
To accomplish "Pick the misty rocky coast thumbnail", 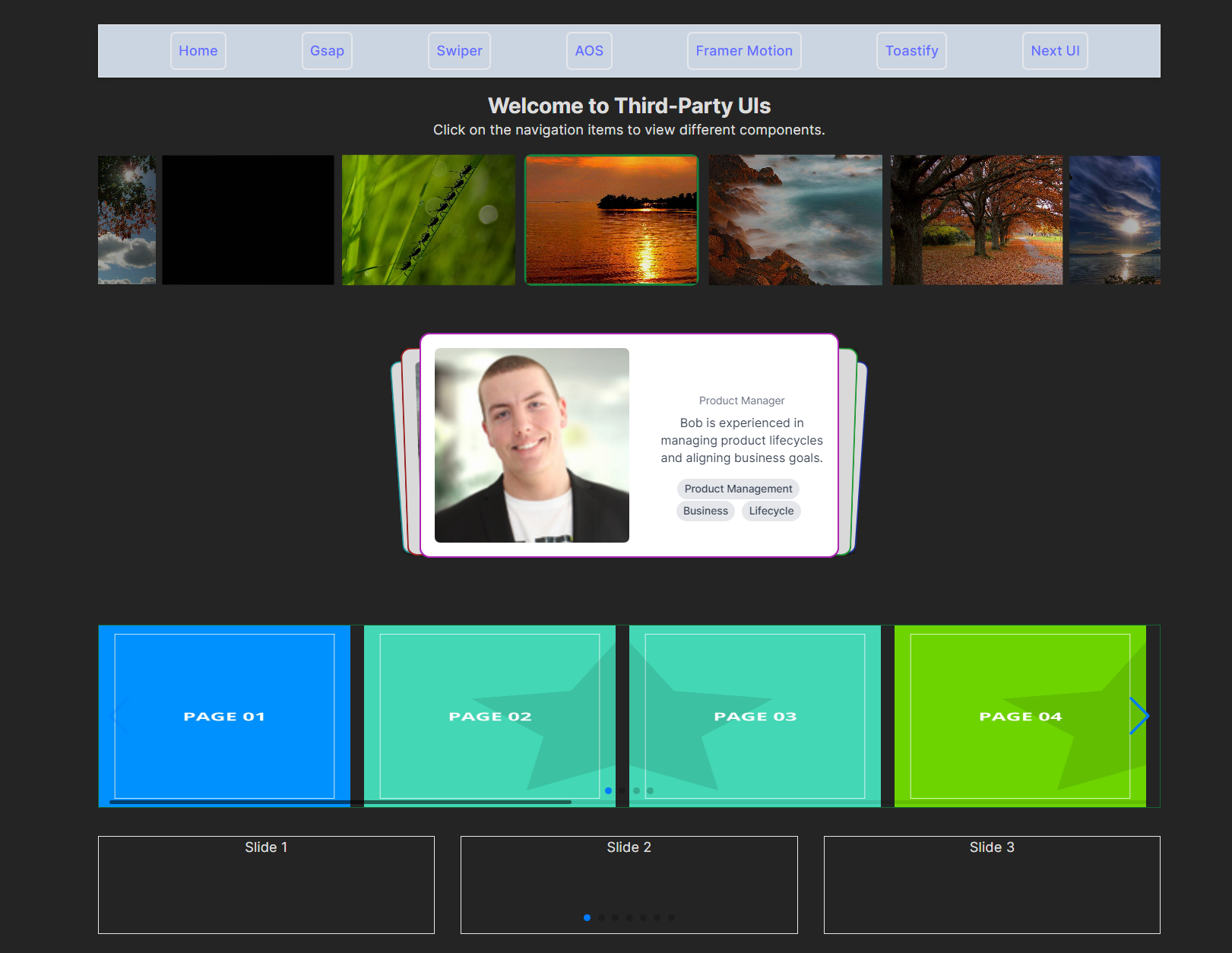I will coord(795,220).
